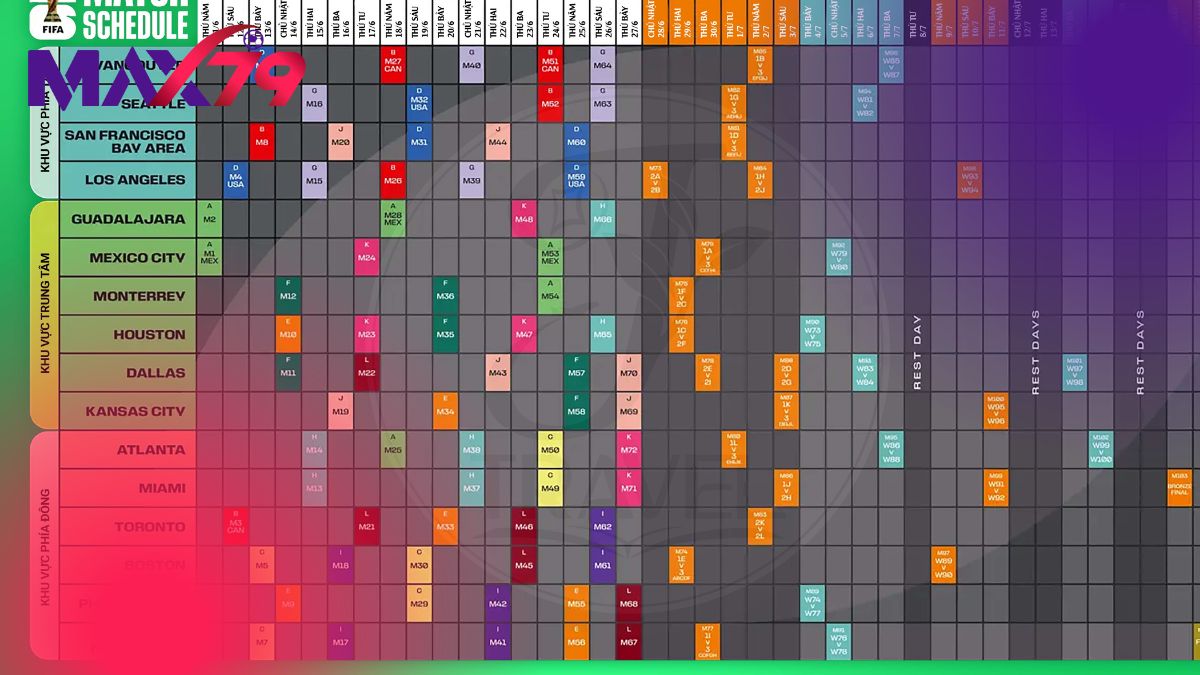The image size is (1200, 675).
Task: Select the LOS ANGELES row label
Action: click(x=128, y=180)
